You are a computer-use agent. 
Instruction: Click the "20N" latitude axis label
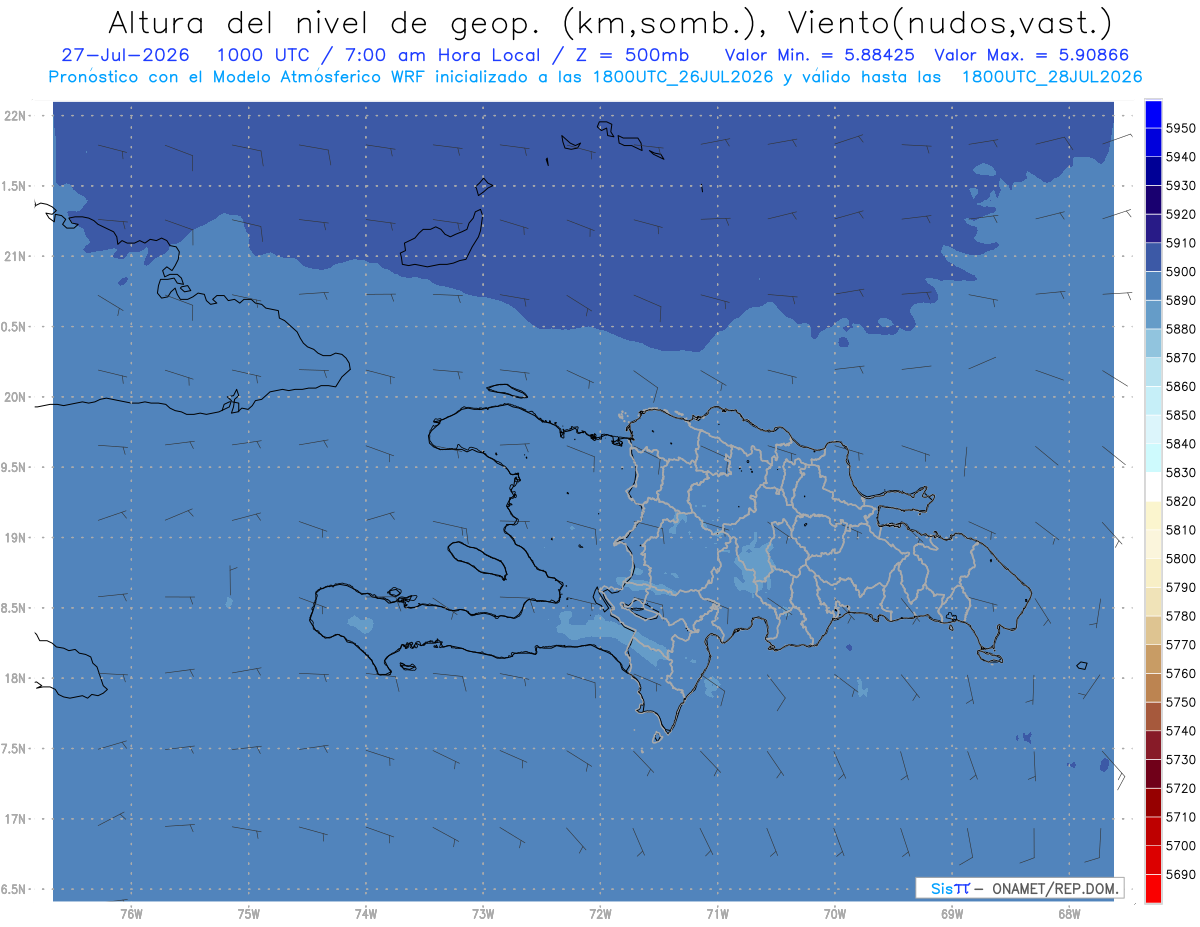tap(14, 397)
